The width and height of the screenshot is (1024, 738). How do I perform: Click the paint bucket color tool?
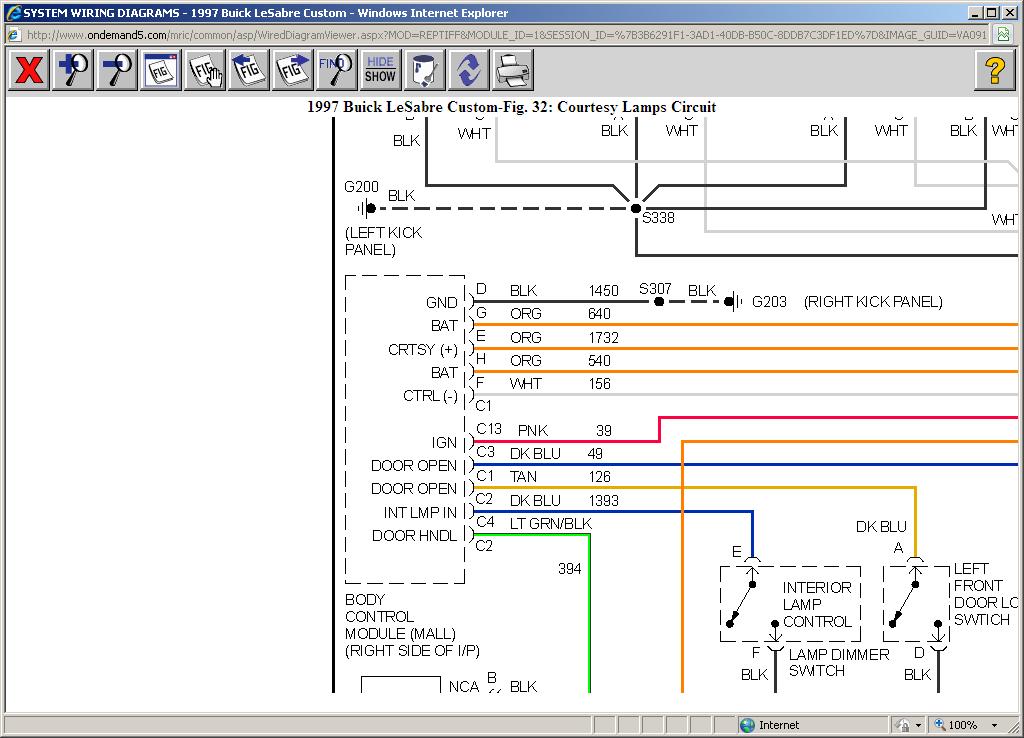pyautogui.click(x=424, y=70)
